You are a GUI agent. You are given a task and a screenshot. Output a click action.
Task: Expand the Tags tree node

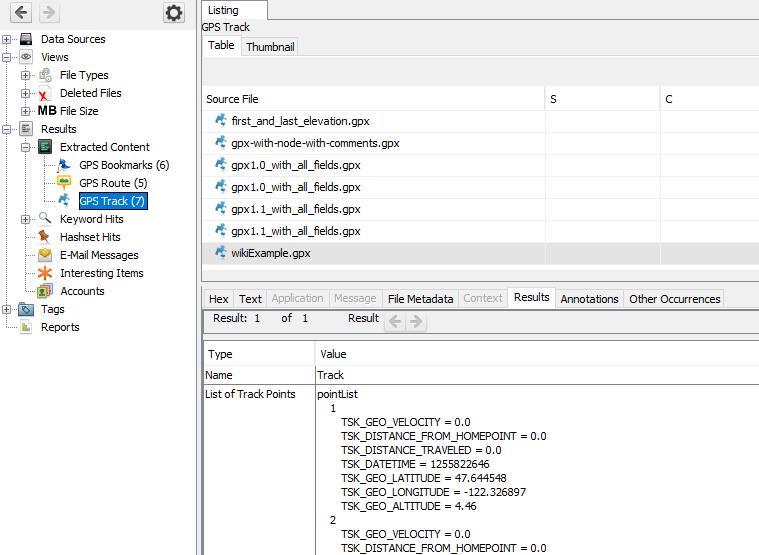point(8,309)
